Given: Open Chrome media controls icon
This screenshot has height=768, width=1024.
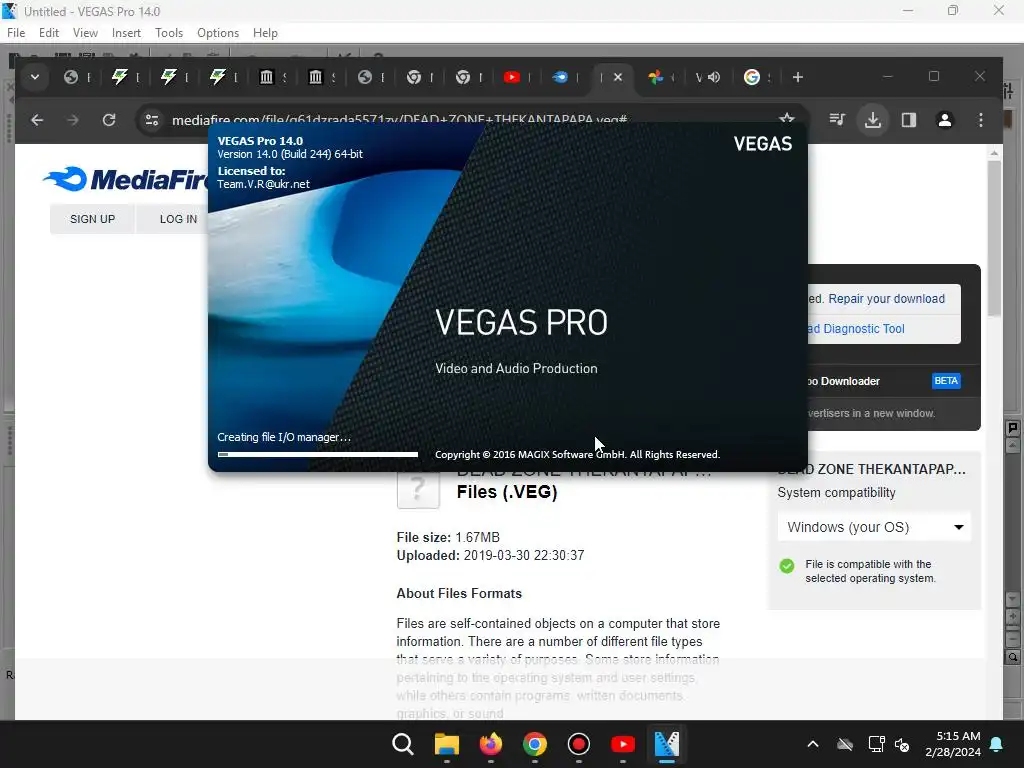Looking at the screenshot, I should 837,120.
